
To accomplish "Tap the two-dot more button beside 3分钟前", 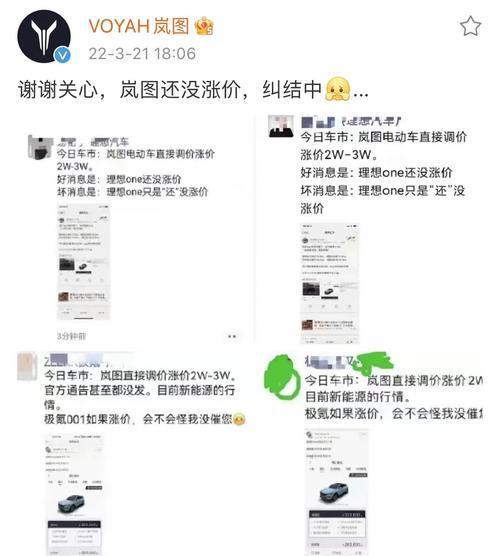I will pyautogui.click(x=232, y=336).
